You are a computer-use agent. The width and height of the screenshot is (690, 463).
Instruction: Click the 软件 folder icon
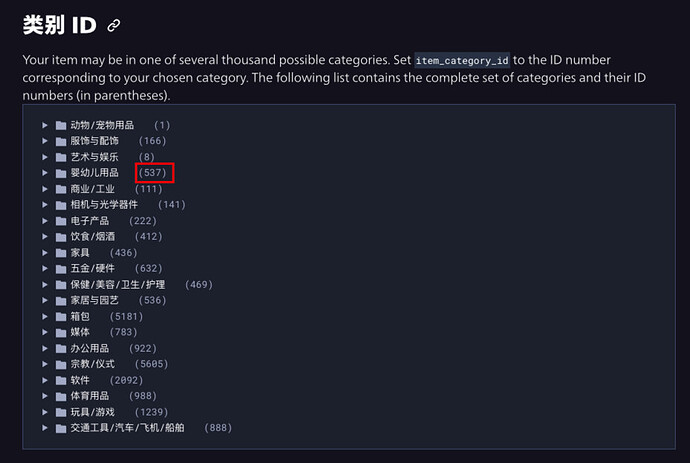(x=61, y=380)
